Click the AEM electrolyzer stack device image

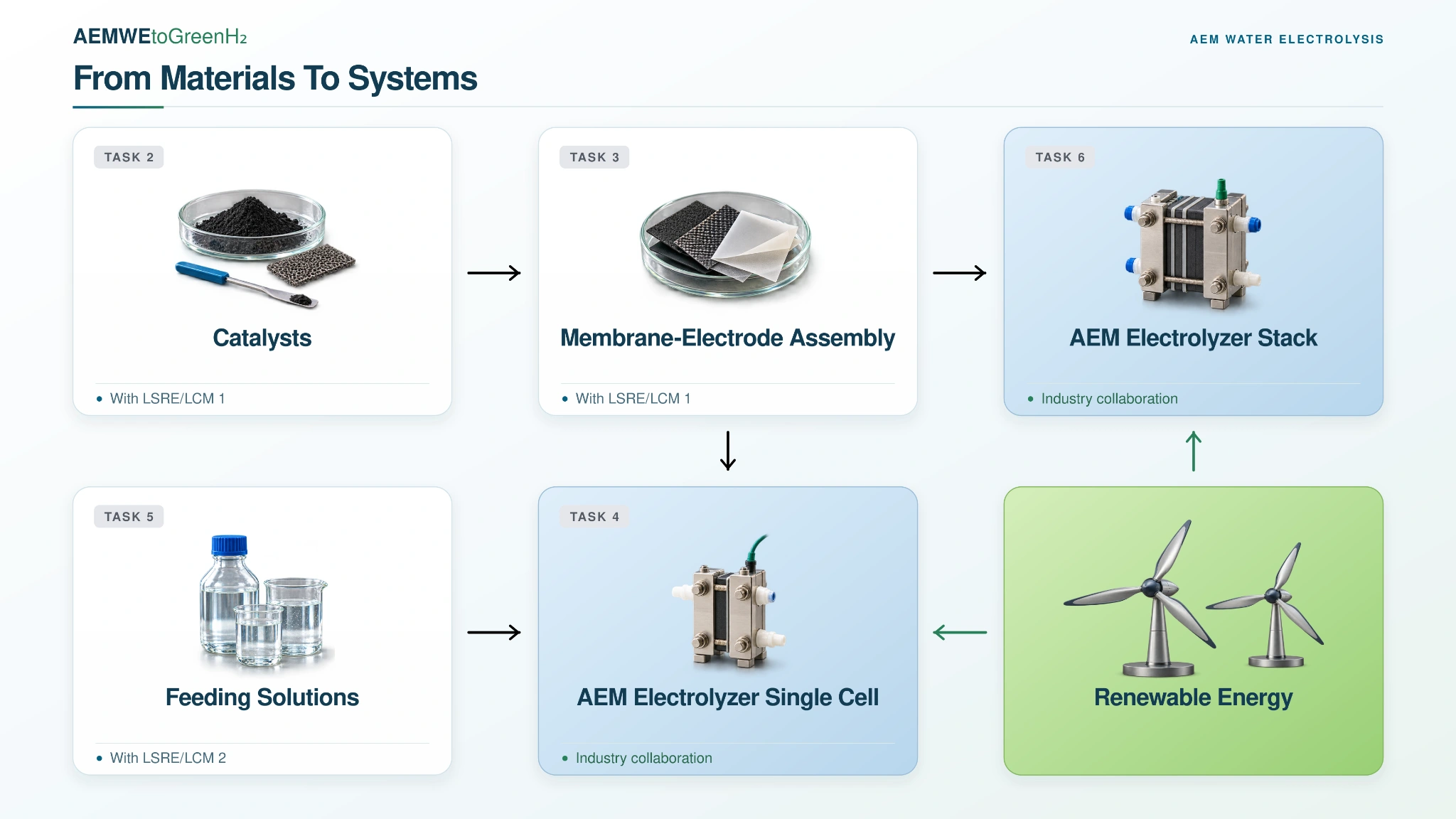click(1193, 244)
